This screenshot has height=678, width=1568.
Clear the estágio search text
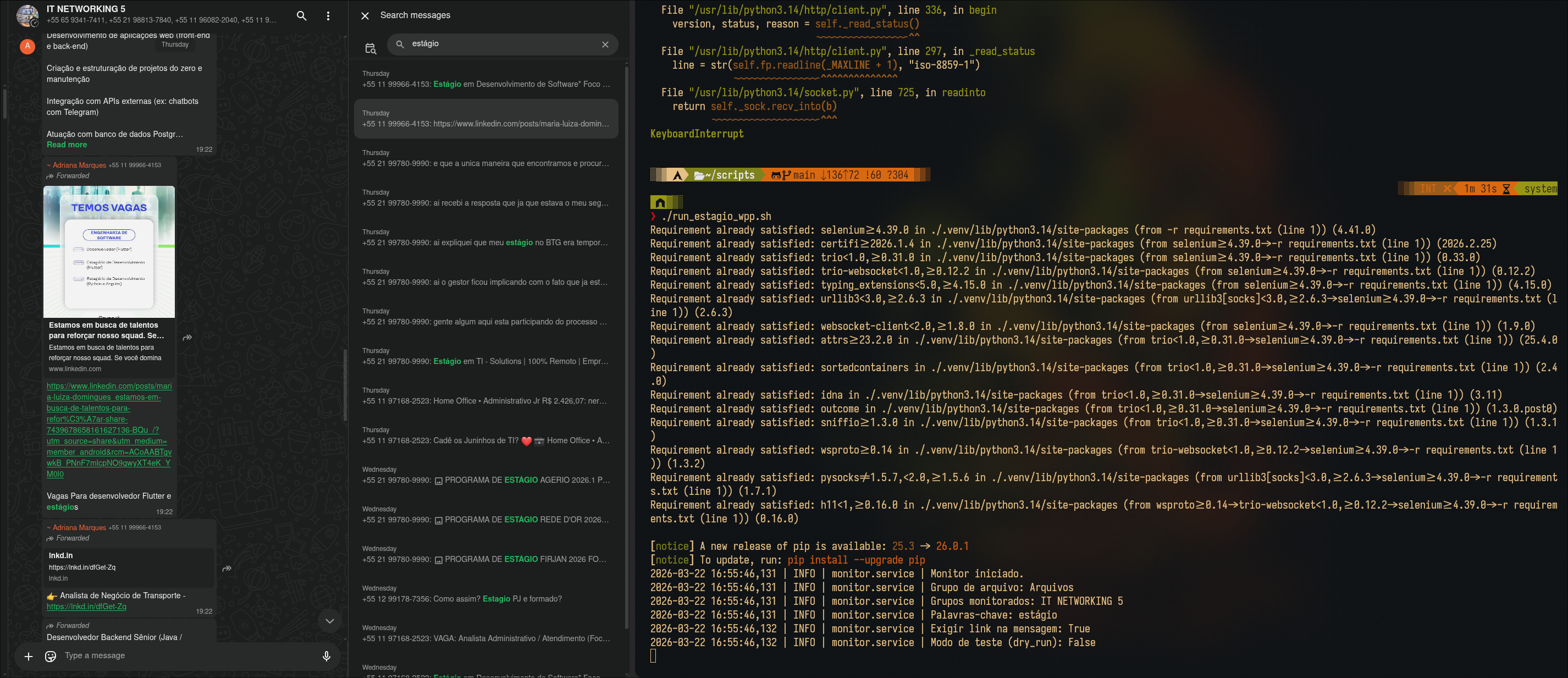coord(604,45)
